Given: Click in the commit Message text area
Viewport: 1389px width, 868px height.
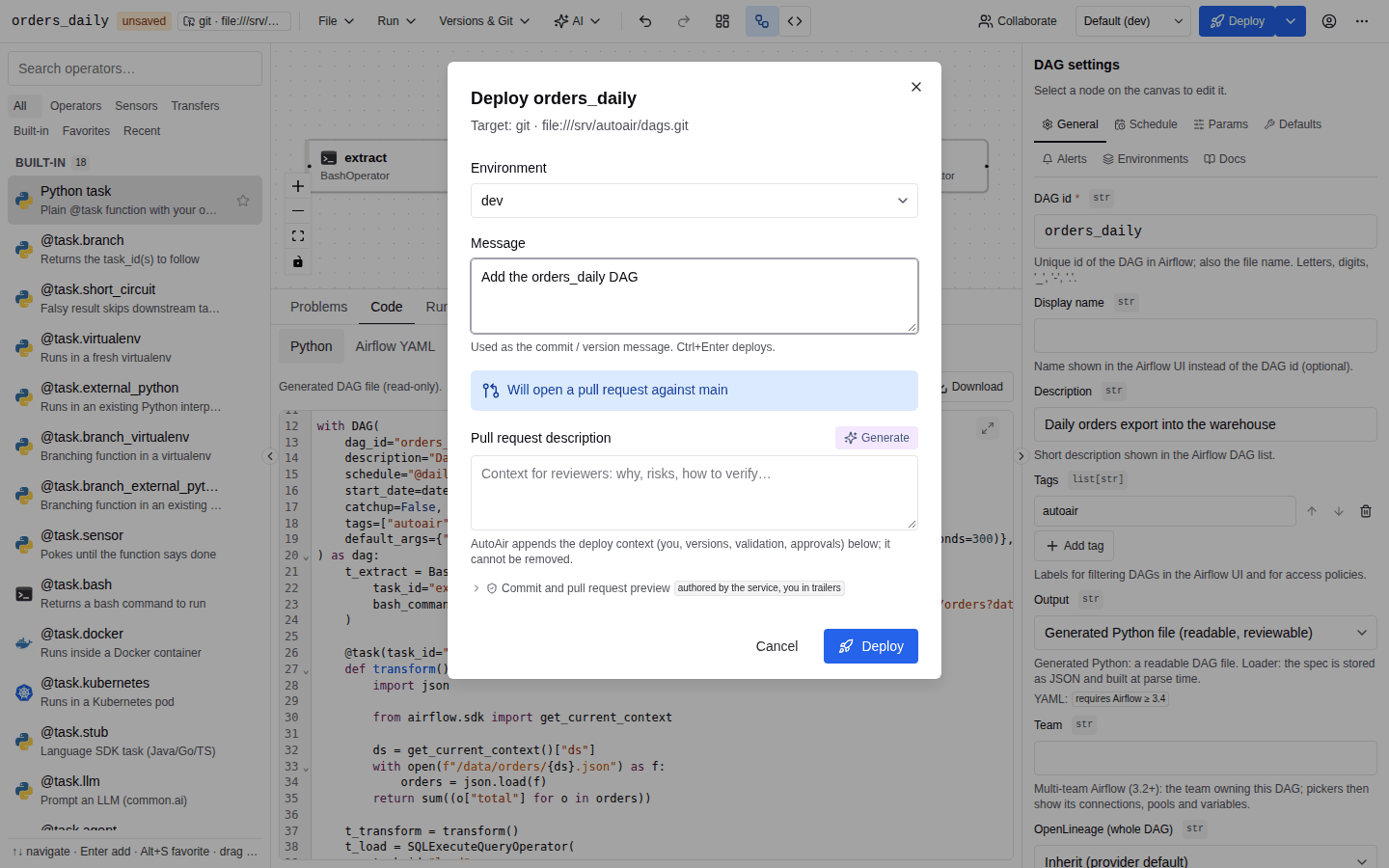Looking at the screenshot, I should coord(694,296).
